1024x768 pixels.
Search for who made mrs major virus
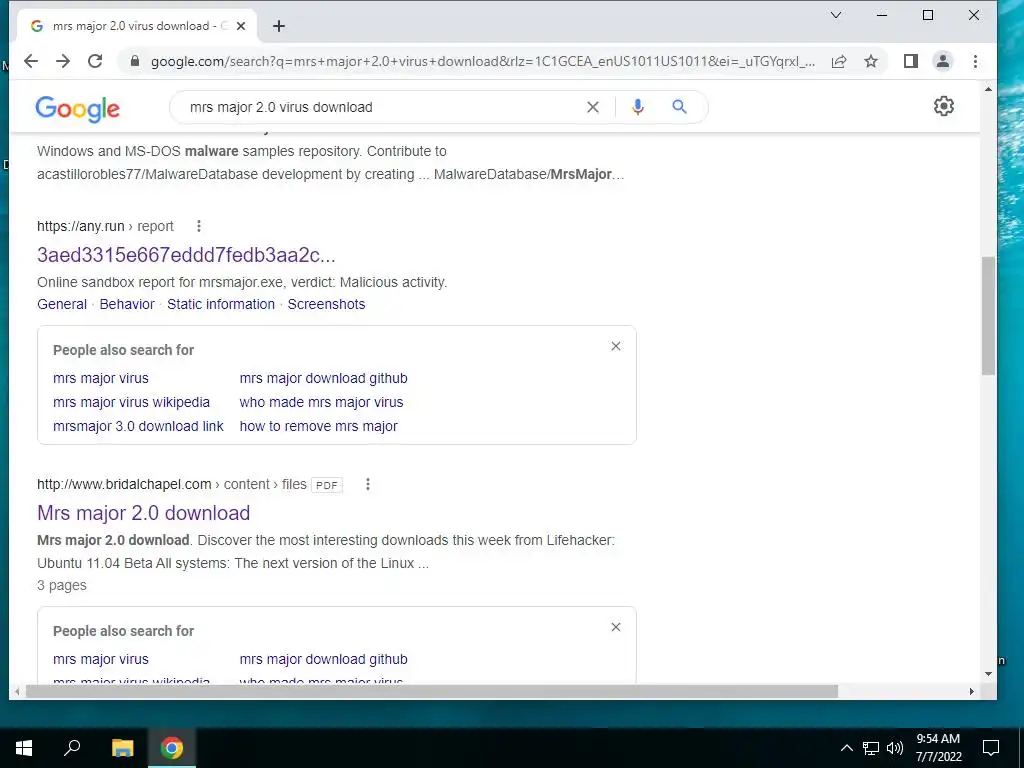(x=321, y=402)
